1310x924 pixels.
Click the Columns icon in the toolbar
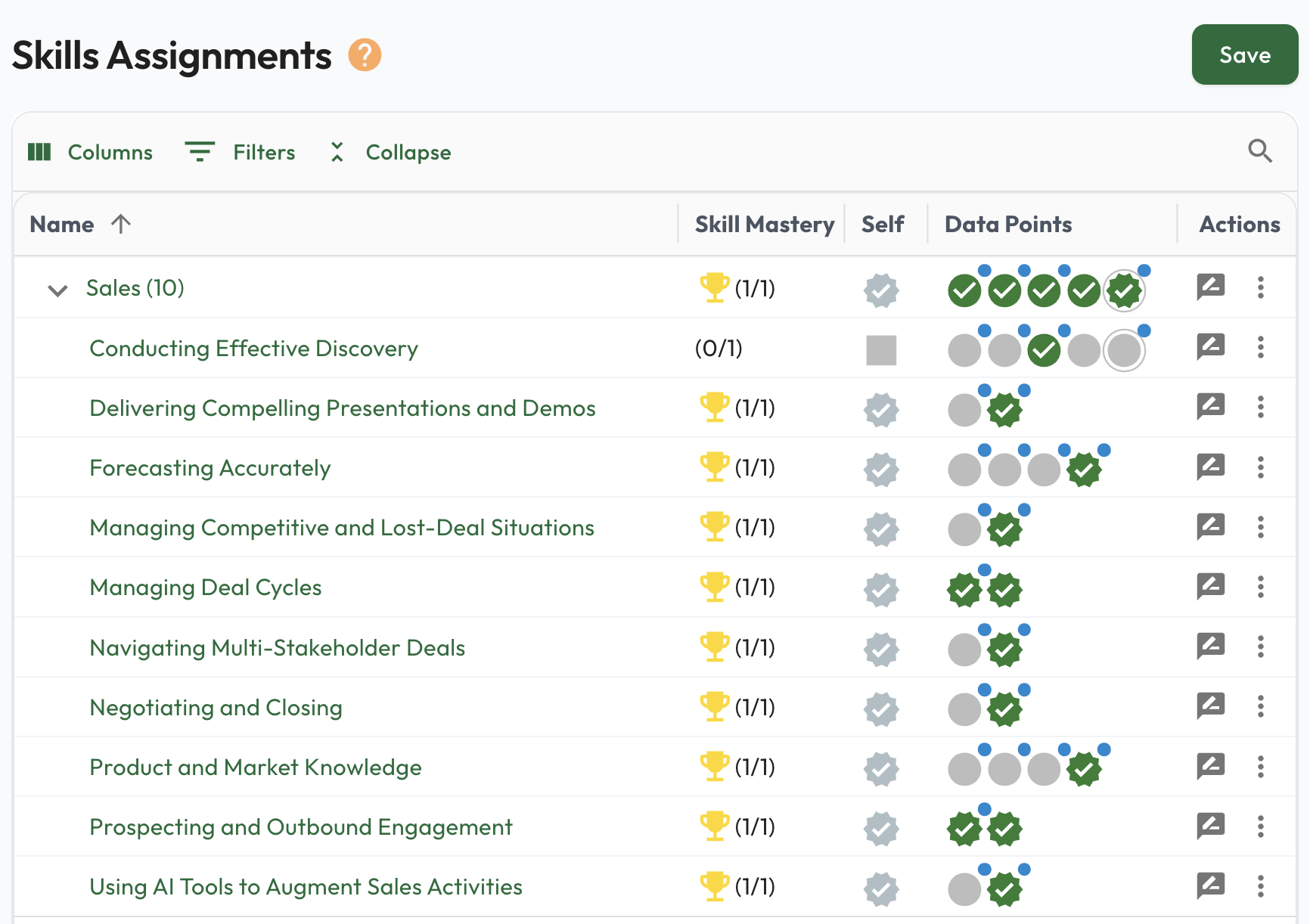coord(42,152)
